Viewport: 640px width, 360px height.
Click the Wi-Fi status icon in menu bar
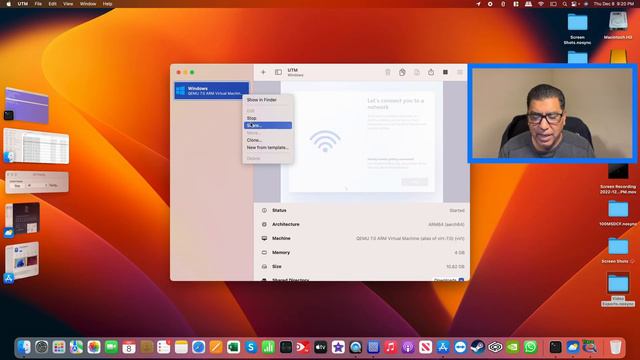[541, 4]
